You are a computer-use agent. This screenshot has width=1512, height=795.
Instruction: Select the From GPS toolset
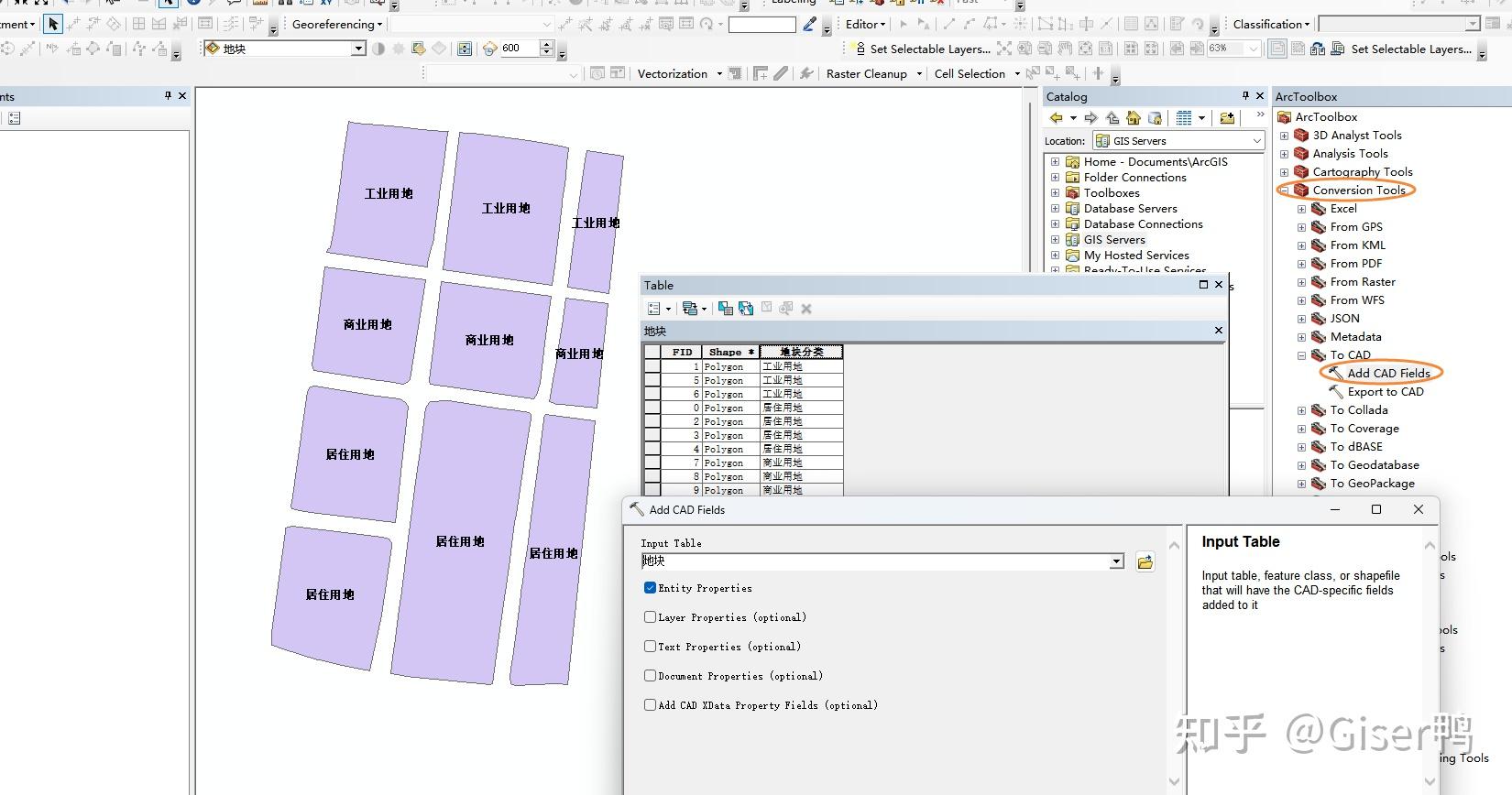[1356, 227]
